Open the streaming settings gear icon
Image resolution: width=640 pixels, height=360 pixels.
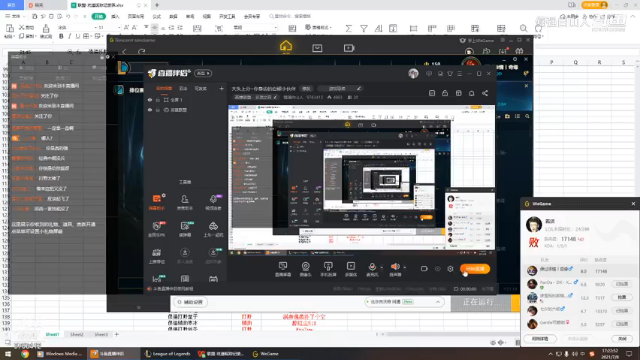pos(450,269)
